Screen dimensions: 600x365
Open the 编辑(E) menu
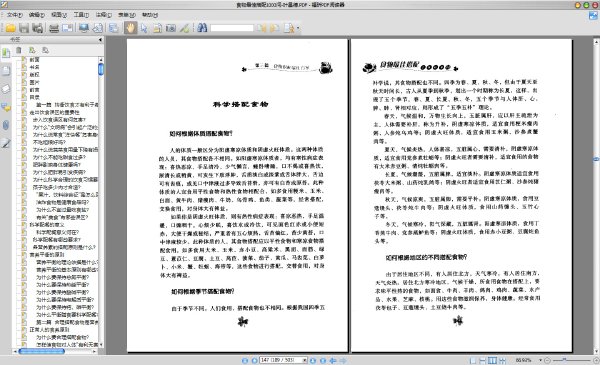click(37, 15)
